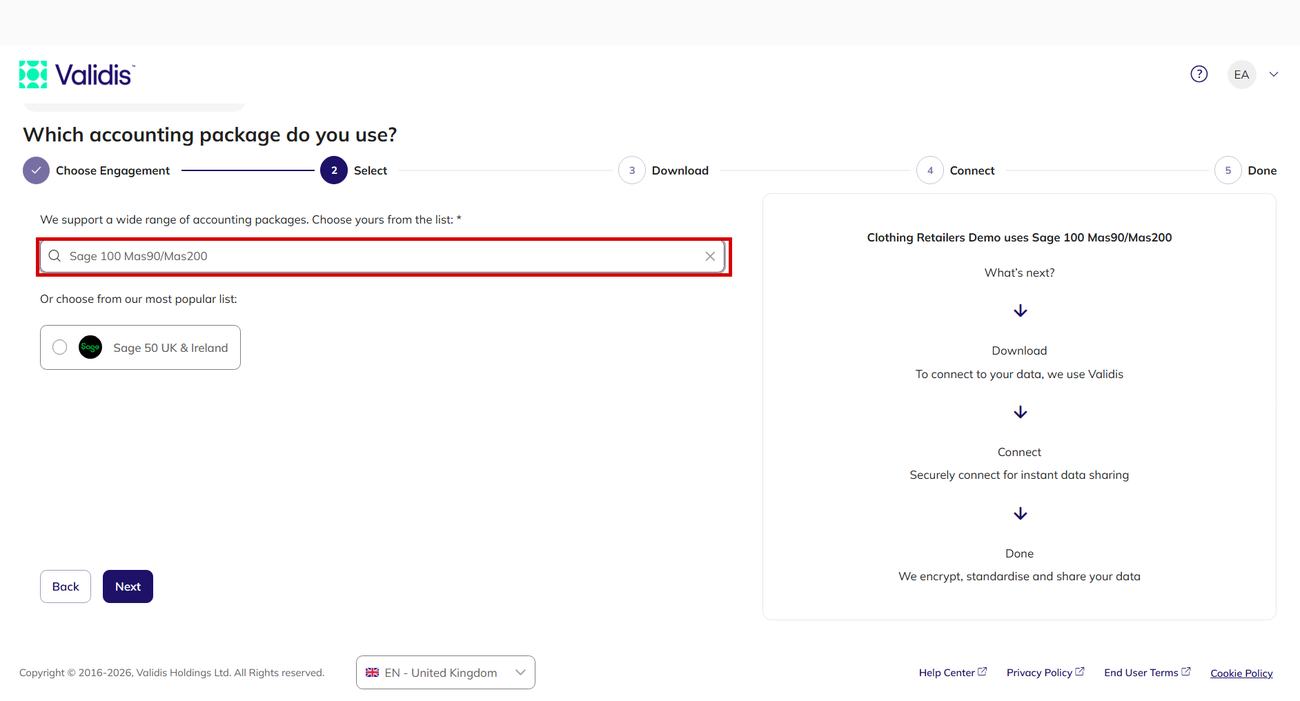The image size is (1300, 701).
Task: Click the Connect heading in the info panel
Action: coord(1019,452)
